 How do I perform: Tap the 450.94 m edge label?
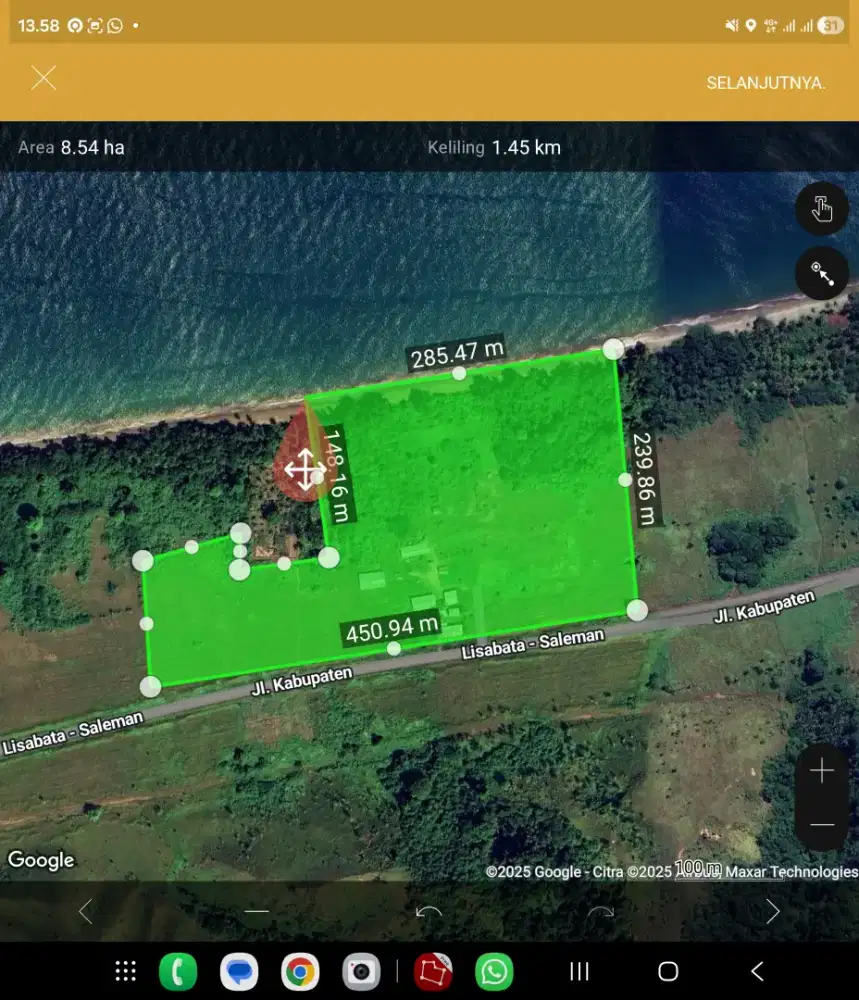pos(392,630)
